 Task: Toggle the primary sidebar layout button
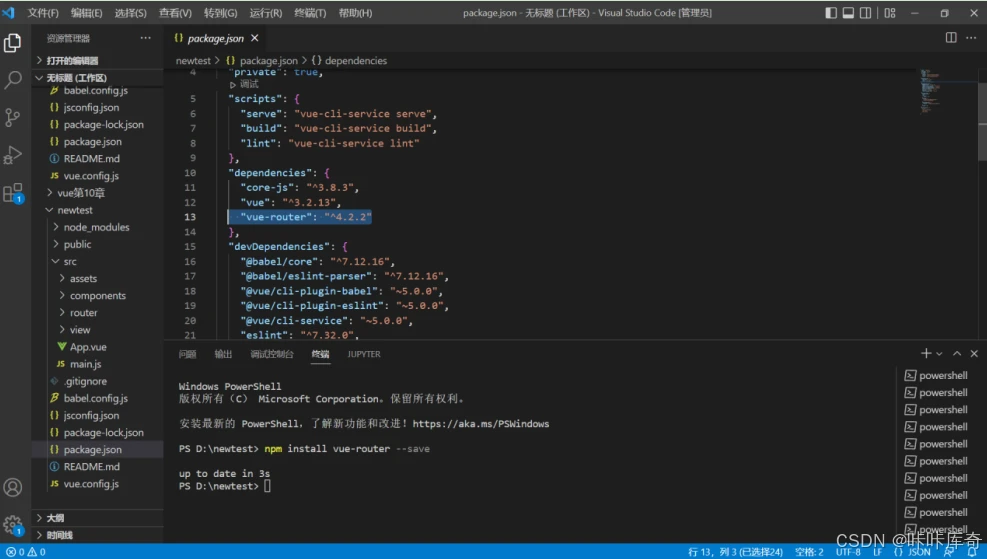831,13
